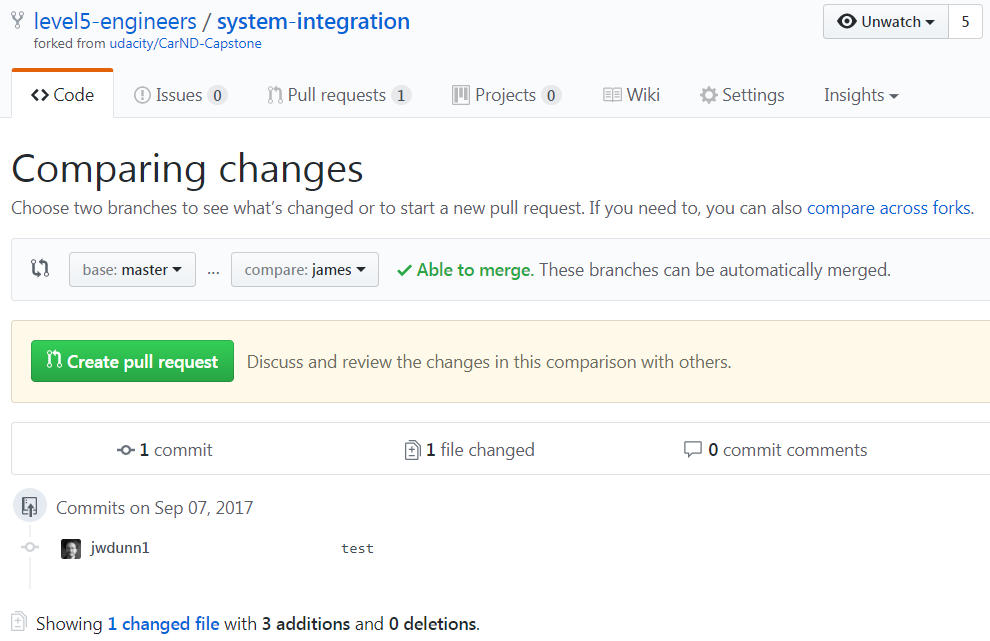Viewport: 990px width, 641px height.
Task: Click the Pull requests count badge 1
Action: point(401,95)
